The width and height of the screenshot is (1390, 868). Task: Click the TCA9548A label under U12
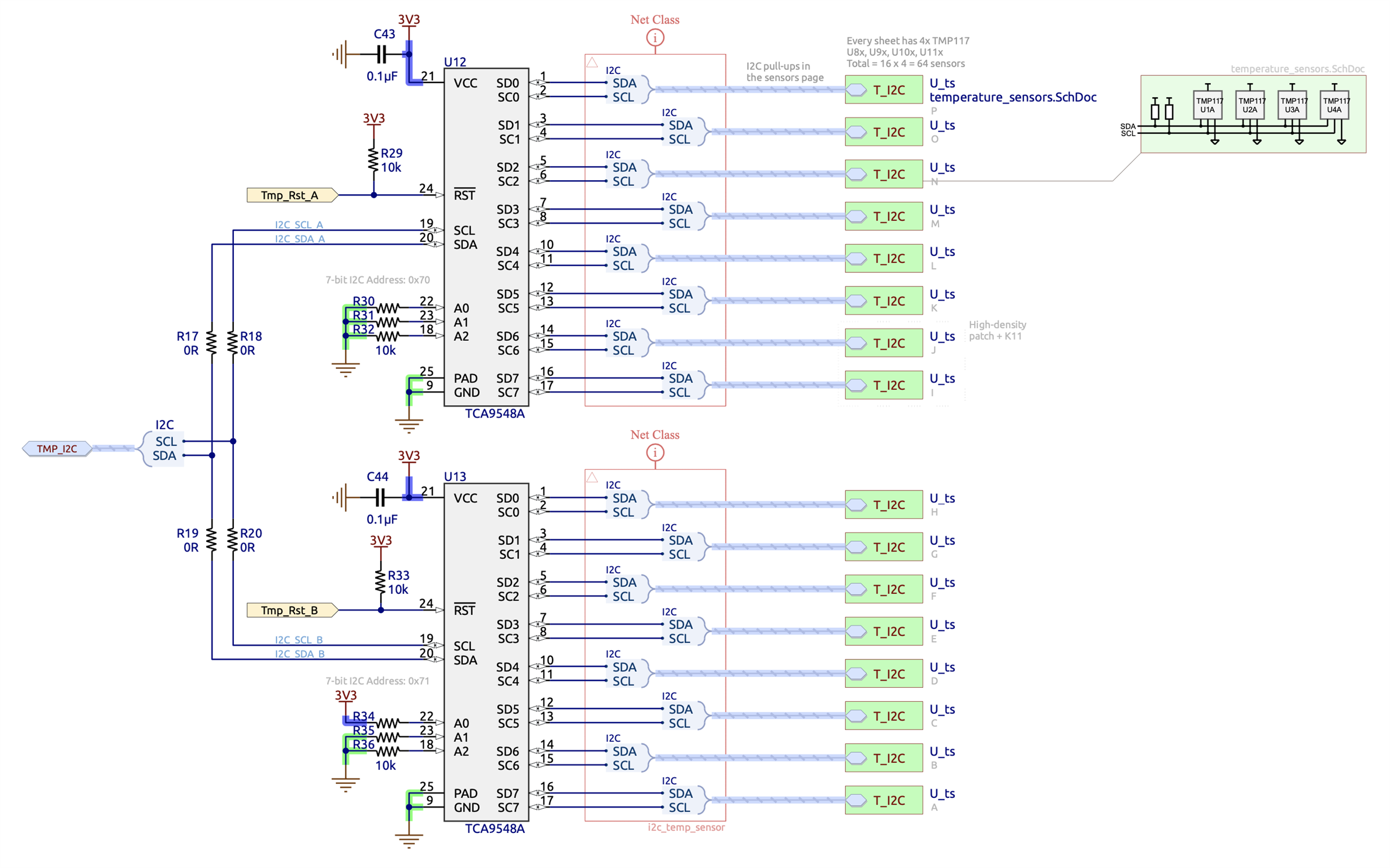click(x=495, y=414)
